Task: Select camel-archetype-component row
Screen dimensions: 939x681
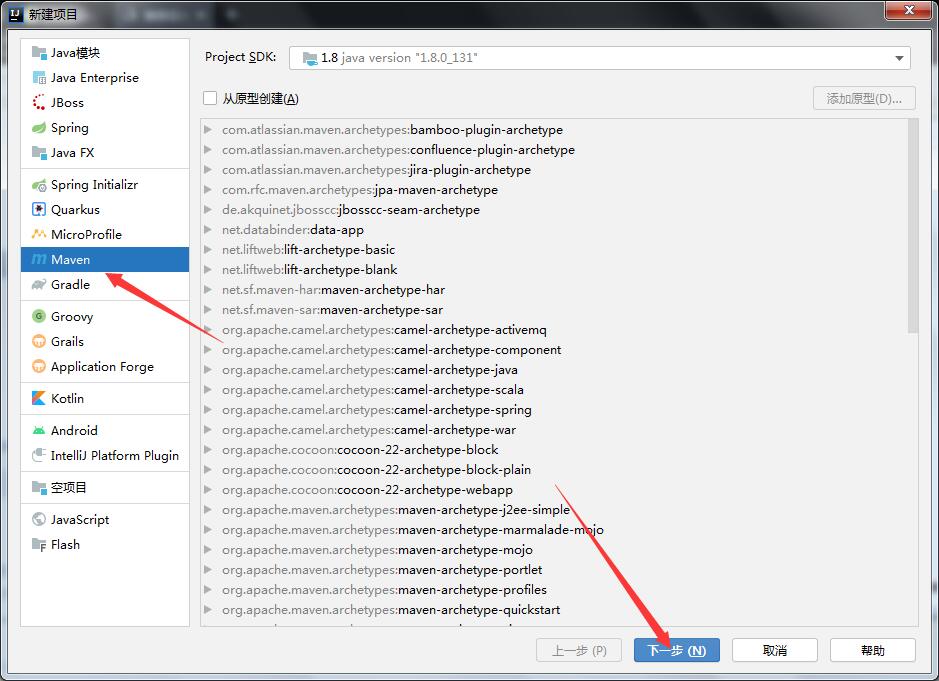Action: pos(554,350)
